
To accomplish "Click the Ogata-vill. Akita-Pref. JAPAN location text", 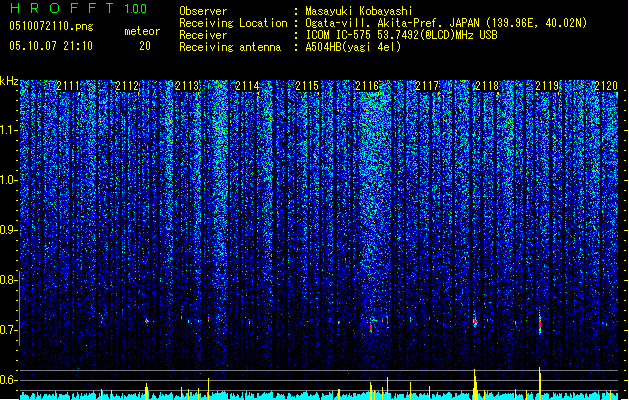I will pos(392,23).
